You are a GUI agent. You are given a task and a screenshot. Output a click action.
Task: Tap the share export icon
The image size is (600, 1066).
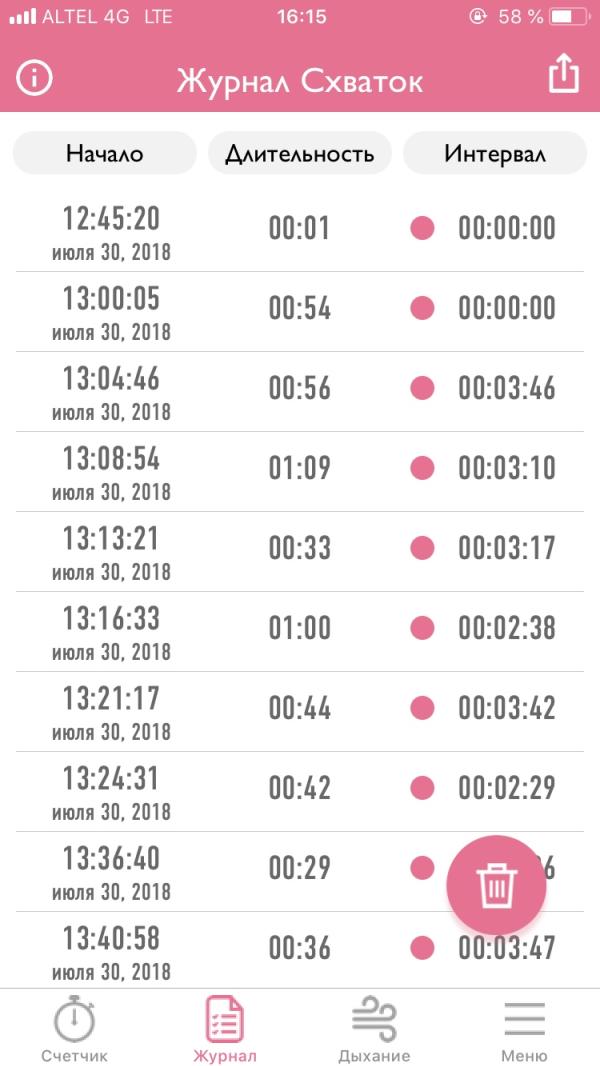(x=564, y=75)
